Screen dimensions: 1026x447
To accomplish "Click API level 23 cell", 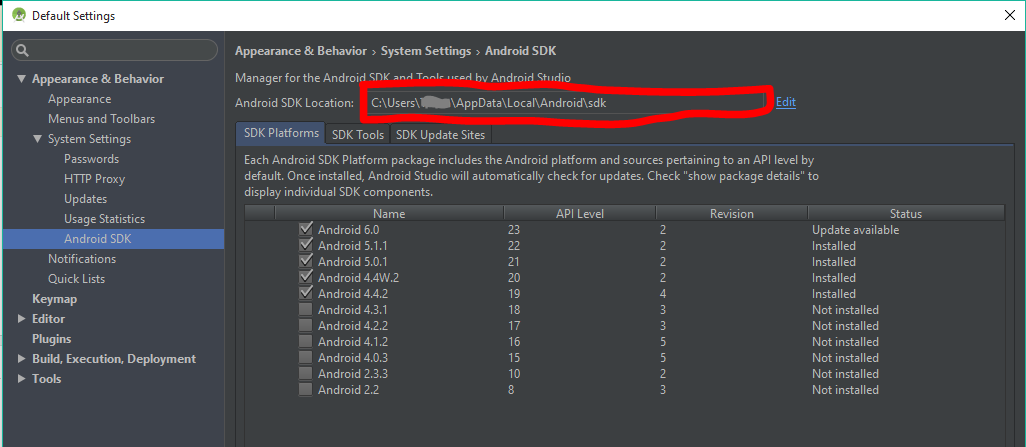I will (x=514, y=230).
